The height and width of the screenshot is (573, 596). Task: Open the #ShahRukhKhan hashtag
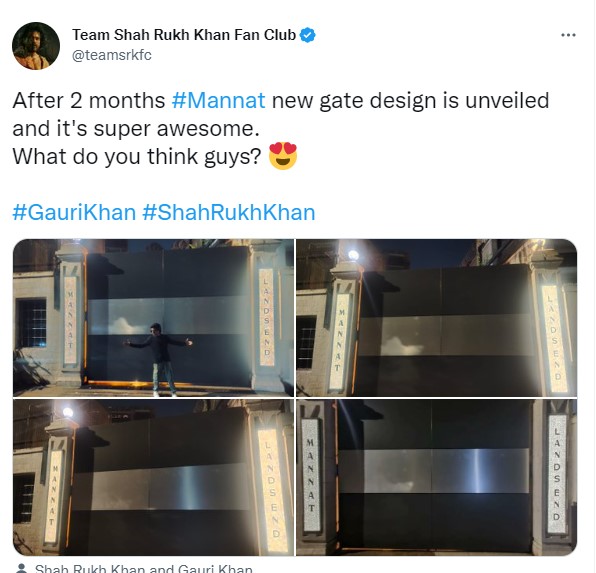pyautogui.click(x=229, y=212)
